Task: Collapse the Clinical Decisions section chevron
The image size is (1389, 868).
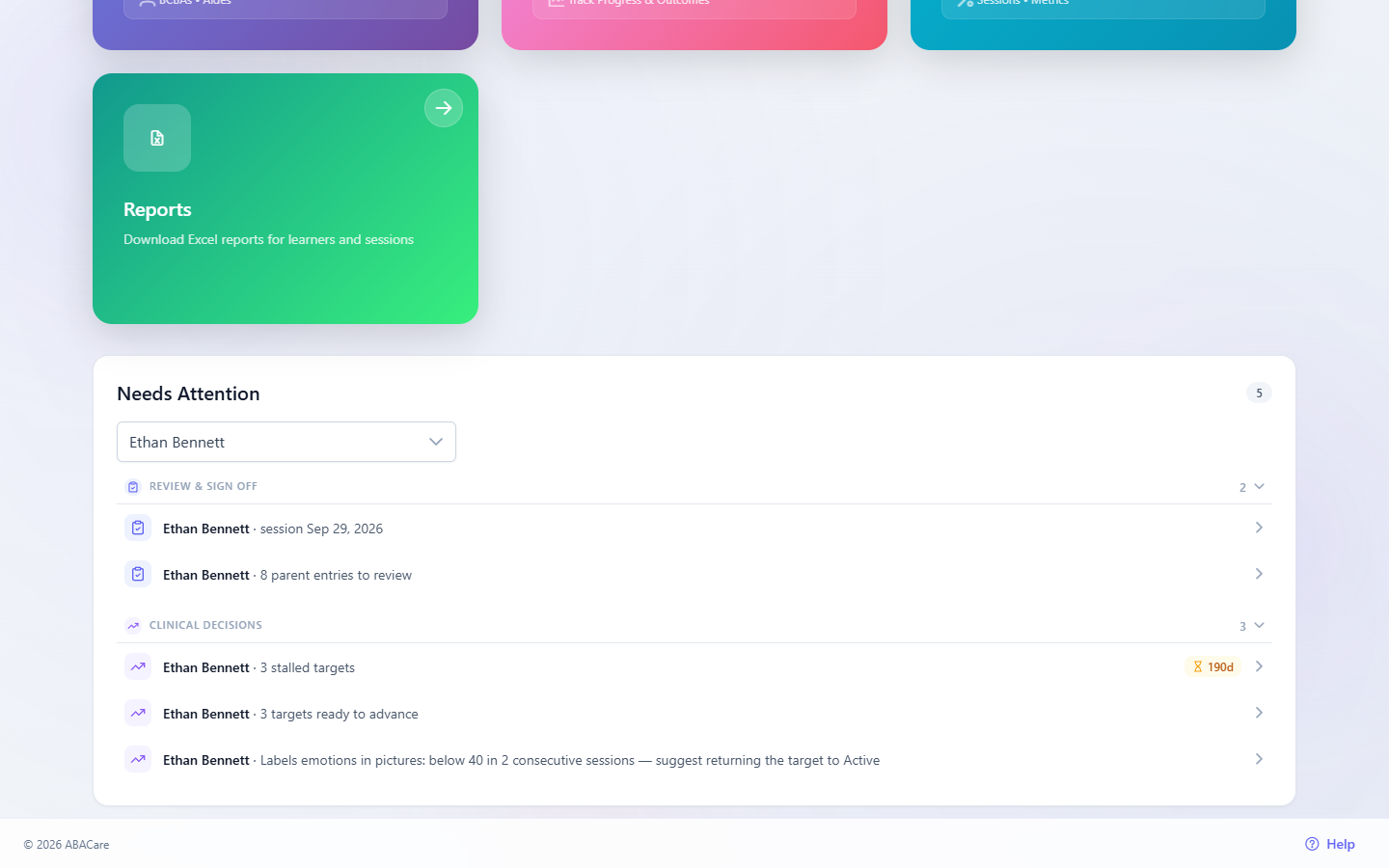Action: click(x=1259, y=625)
